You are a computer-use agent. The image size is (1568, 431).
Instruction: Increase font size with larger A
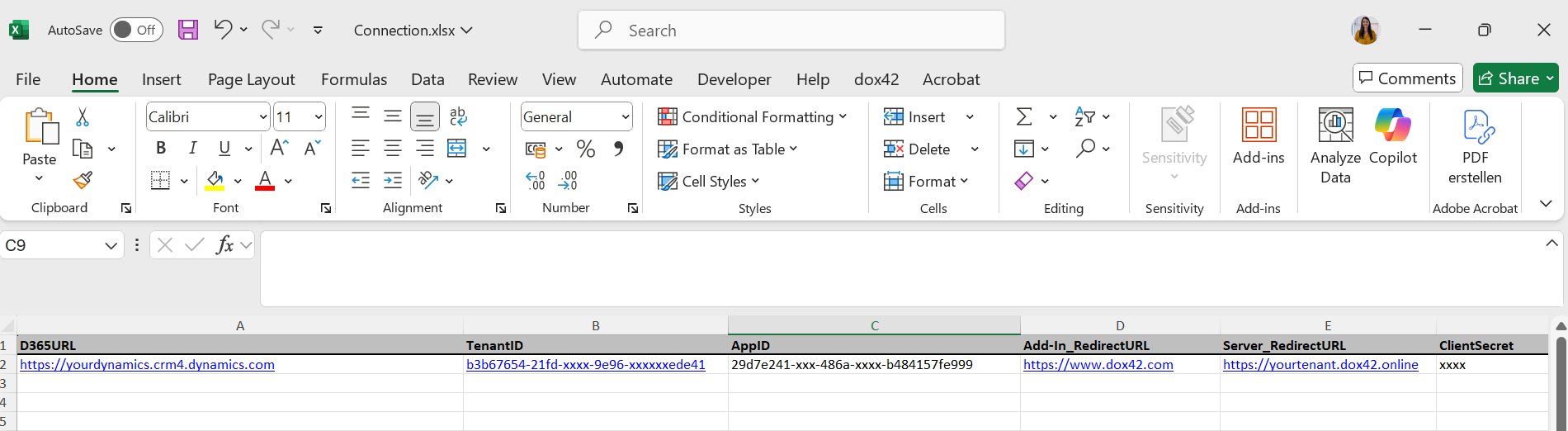click(x=280, y=149)
